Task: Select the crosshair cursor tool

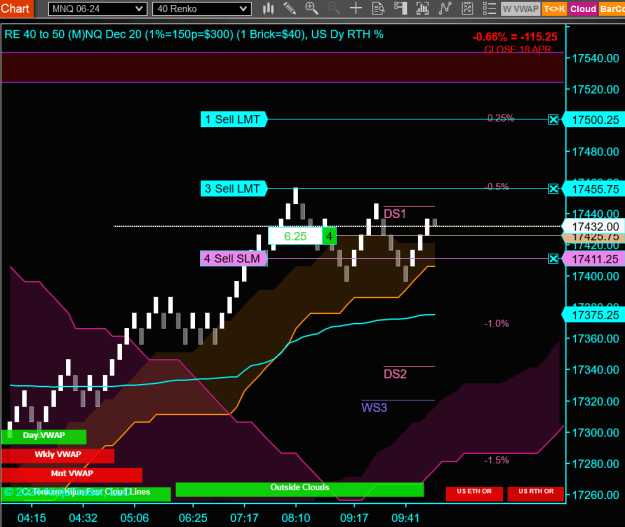Action: coord(356,8)
